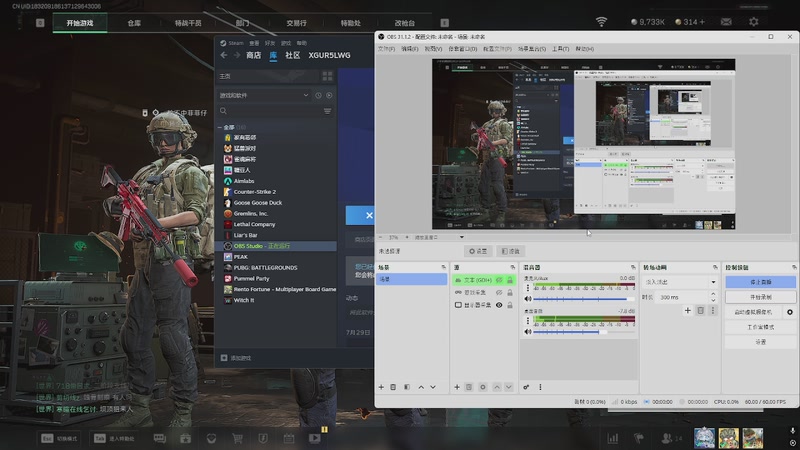Move scene down with arrow in scenes panel
800x450 pixels.
click(433, 387)
